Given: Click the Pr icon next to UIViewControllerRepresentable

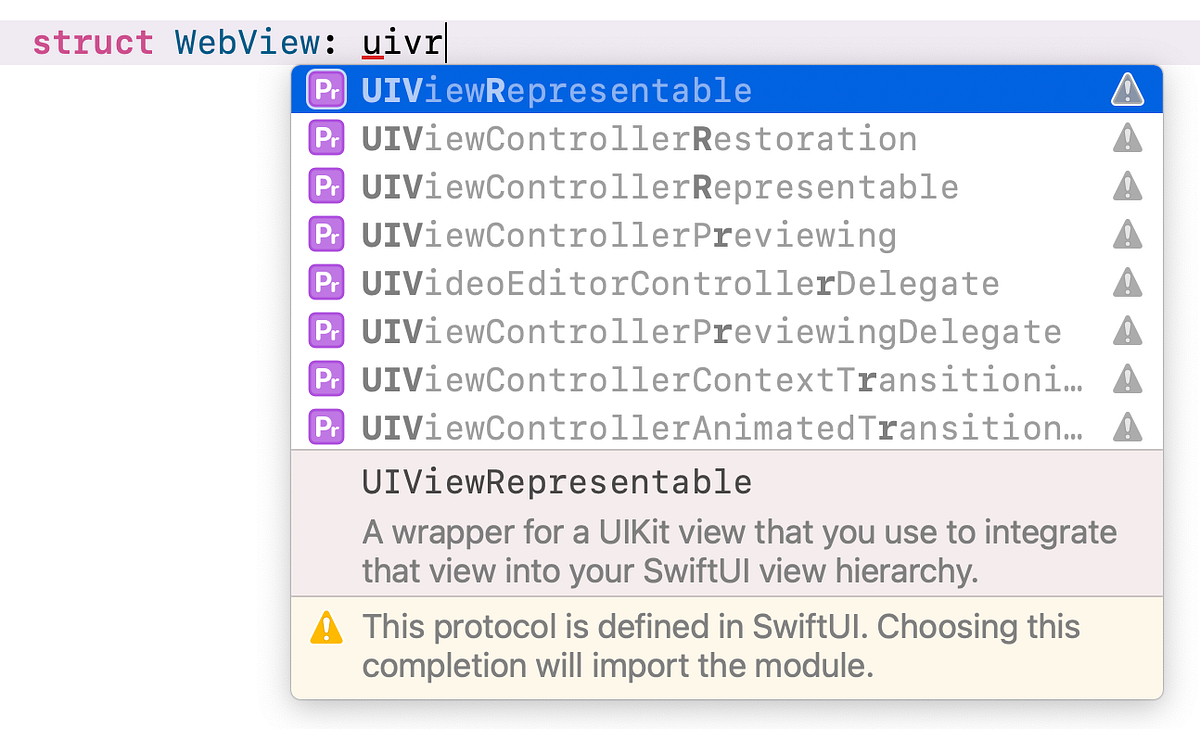Looking at the screenshot, I should [326, 185].
